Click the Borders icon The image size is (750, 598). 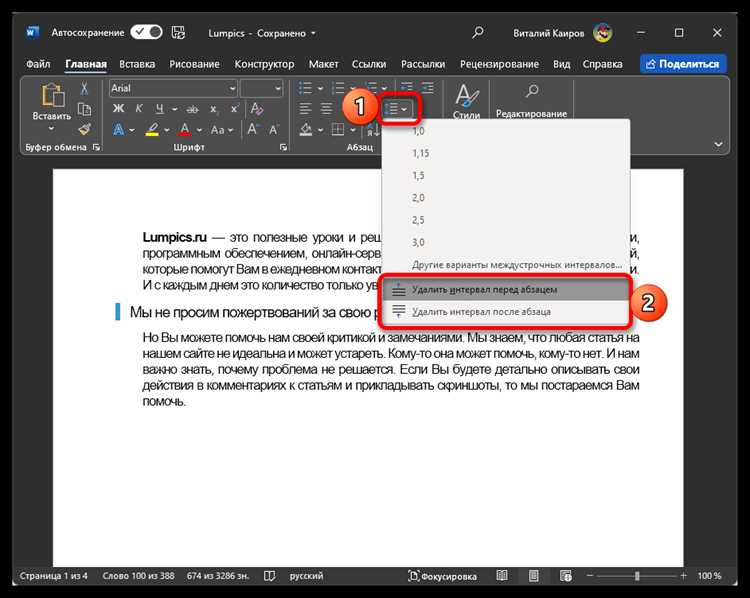pos(338,129)
